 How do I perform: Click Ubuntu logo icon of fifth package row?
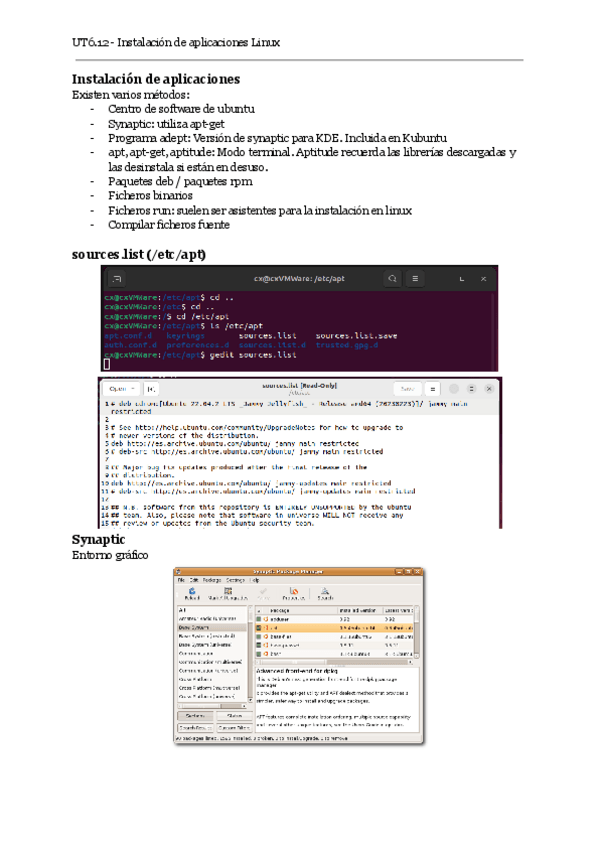point(266,654)
